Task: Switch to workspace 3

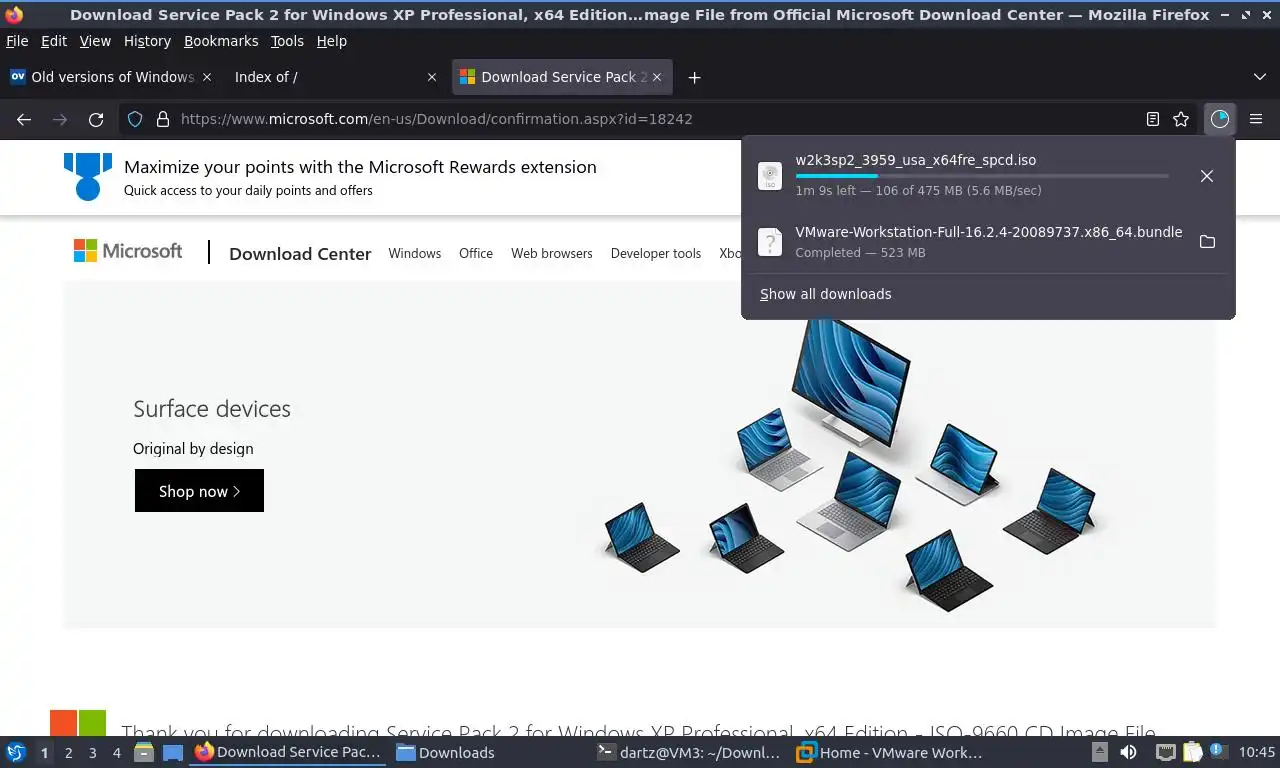Action: click(x=92, y=753)
